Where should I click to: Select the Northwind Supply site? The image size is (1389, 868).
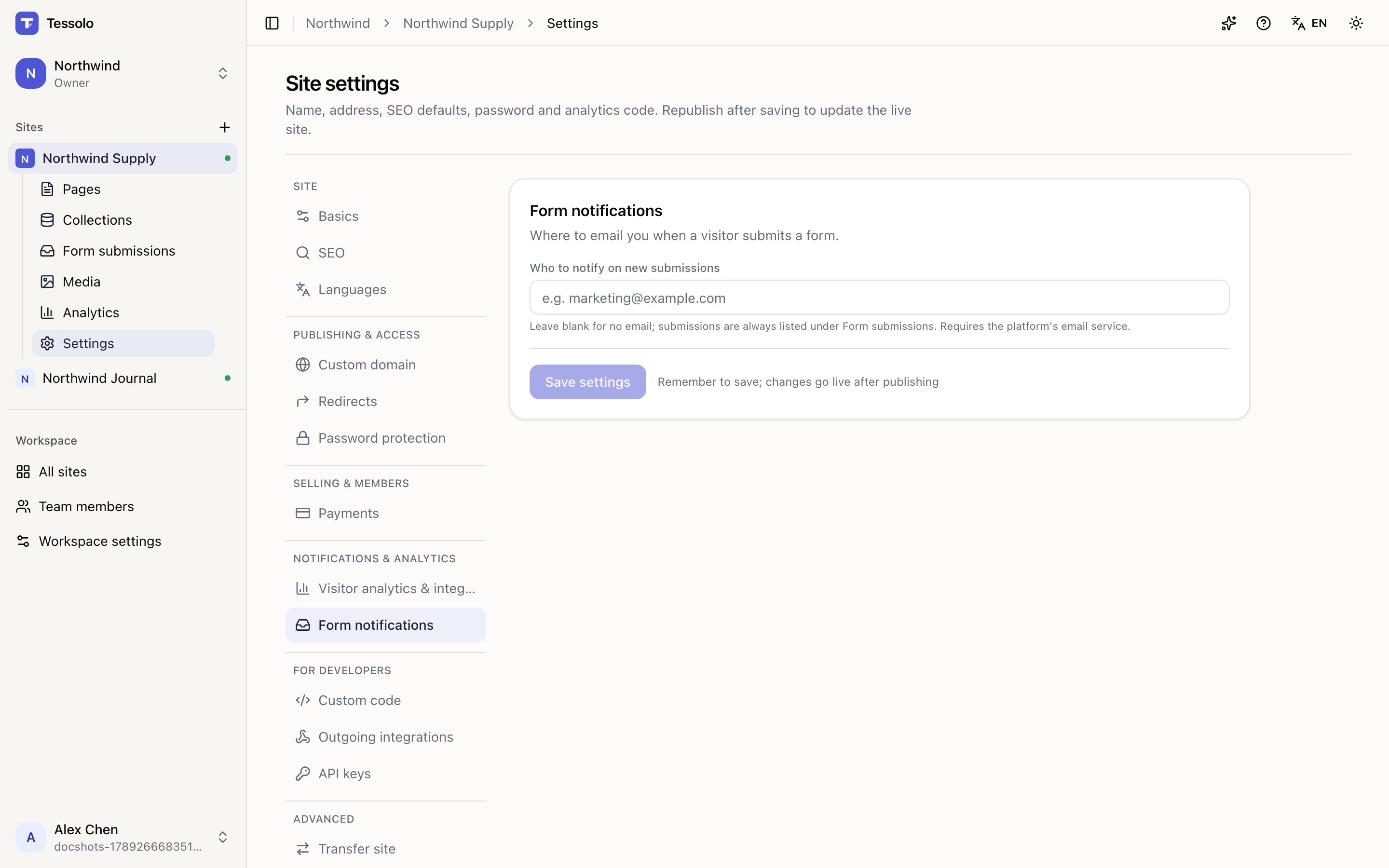123,158
